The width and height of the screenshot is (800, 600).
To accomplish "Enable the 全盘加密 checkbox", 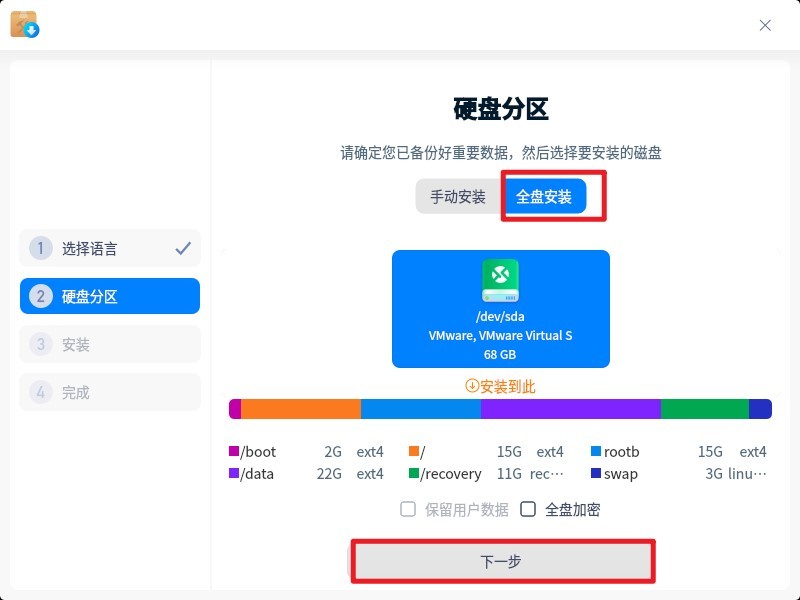I will click(528, 509).
